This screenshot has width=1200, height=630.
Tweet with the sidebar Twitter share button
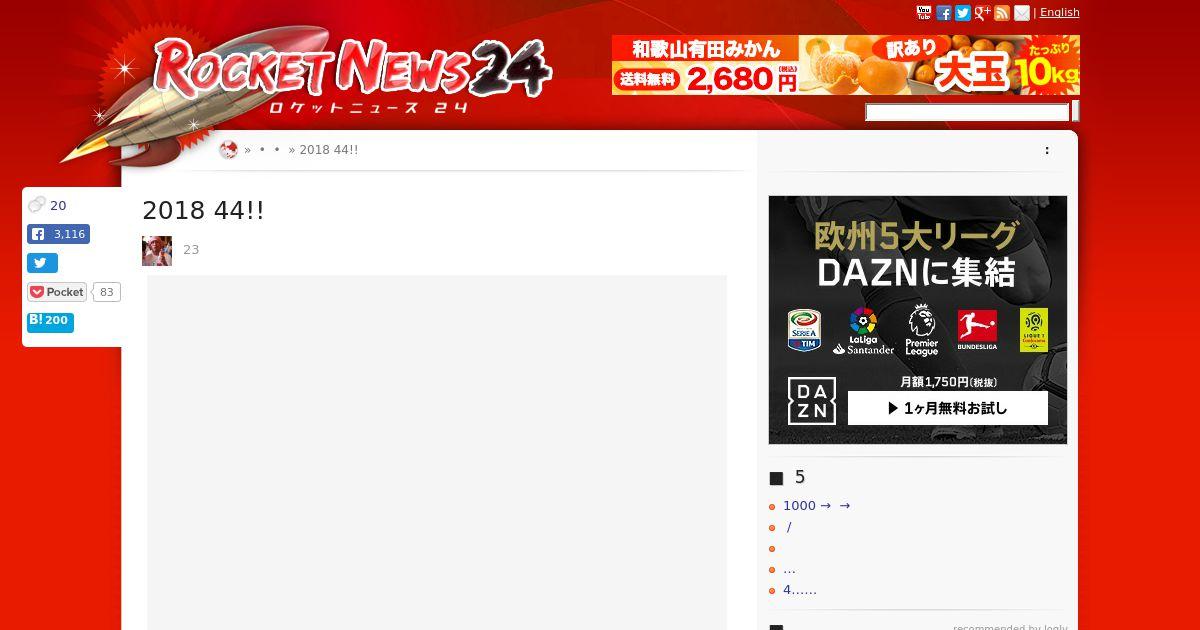[42, 263]
